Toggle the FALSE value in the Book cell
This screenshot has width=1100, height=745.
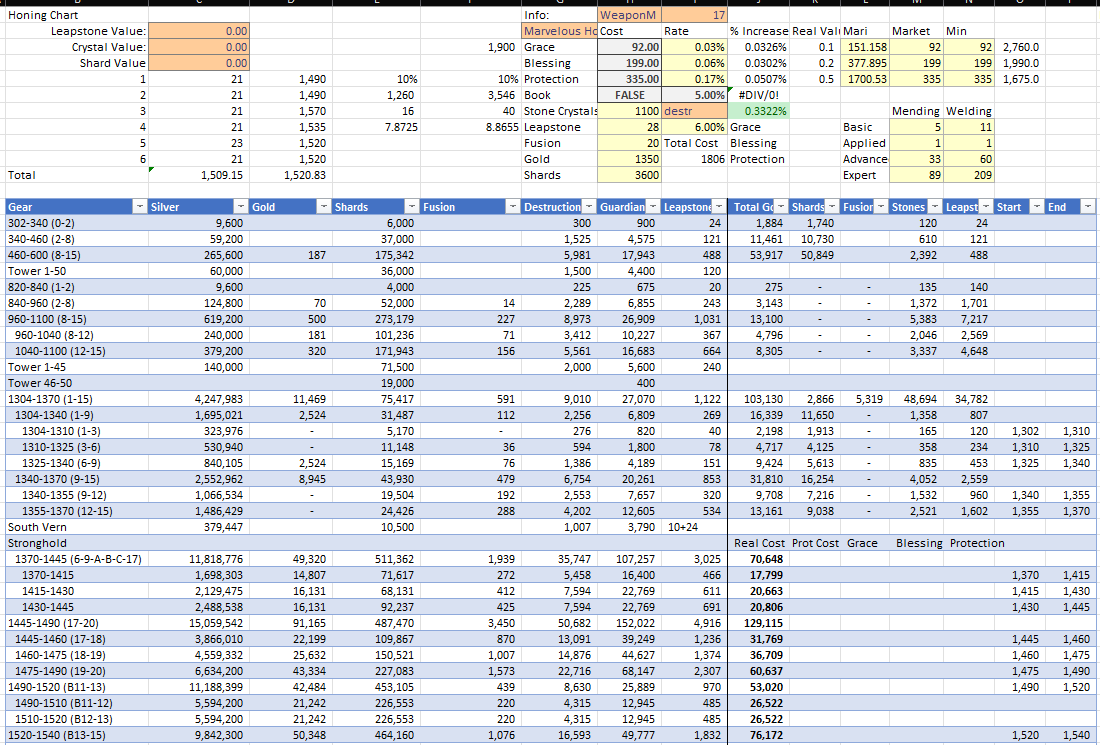[x=632, y=95]
